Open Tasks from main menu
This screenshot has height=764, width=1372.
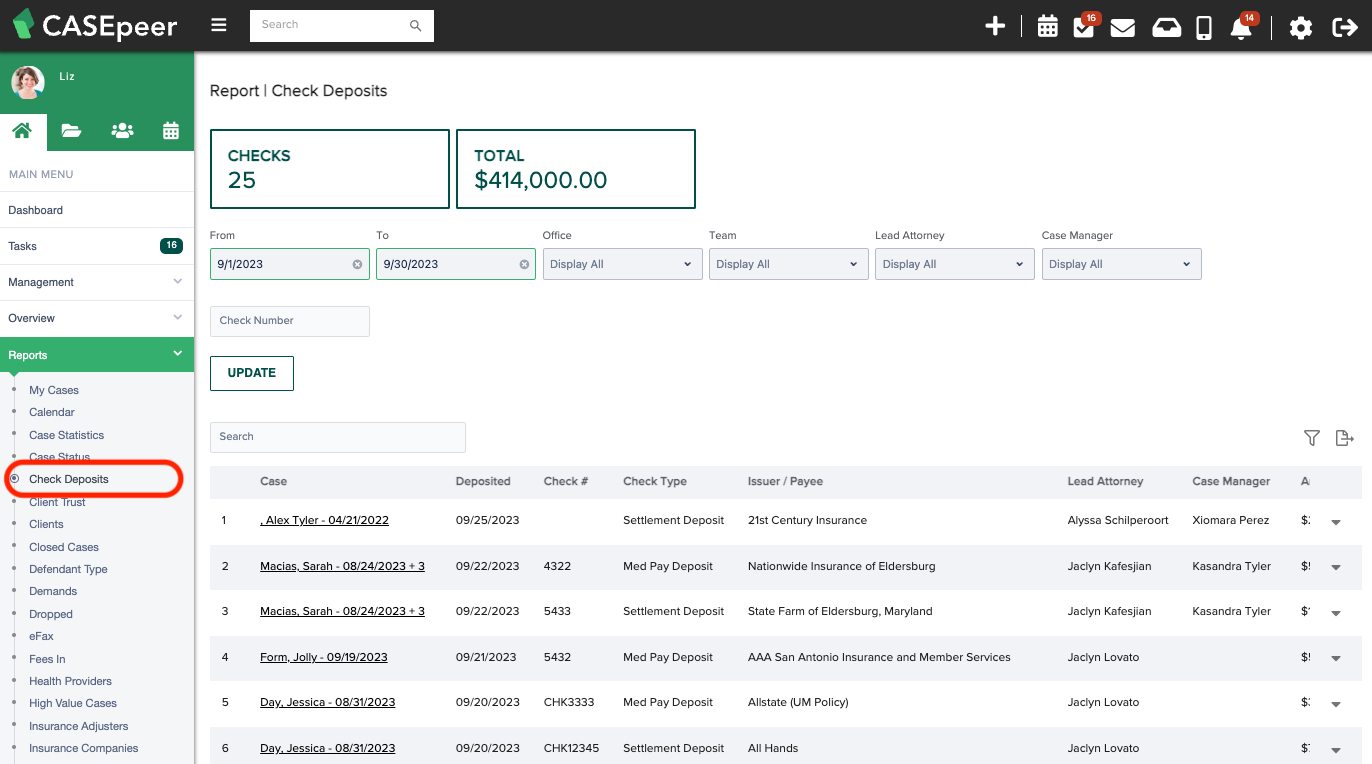[x=97, y=246]
